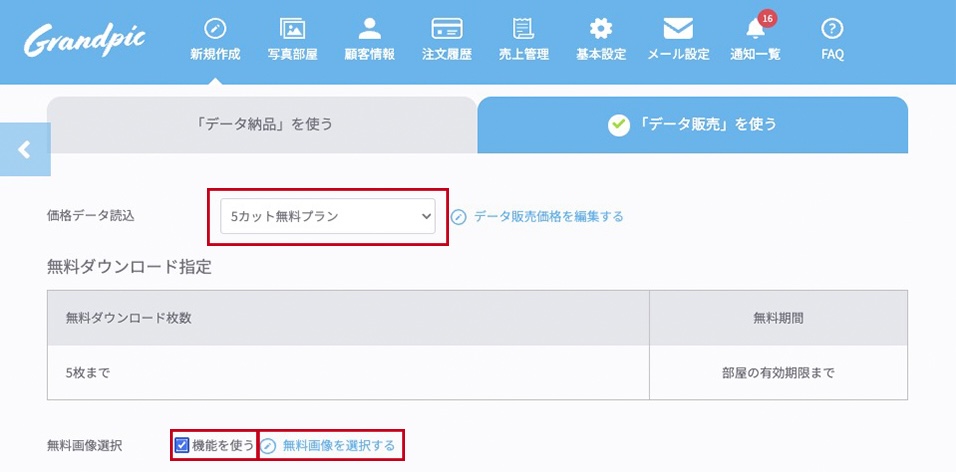This screenshot has width=956, height=472.
Task: Open 注文履歴 card icon
Action: pos(446,29)
